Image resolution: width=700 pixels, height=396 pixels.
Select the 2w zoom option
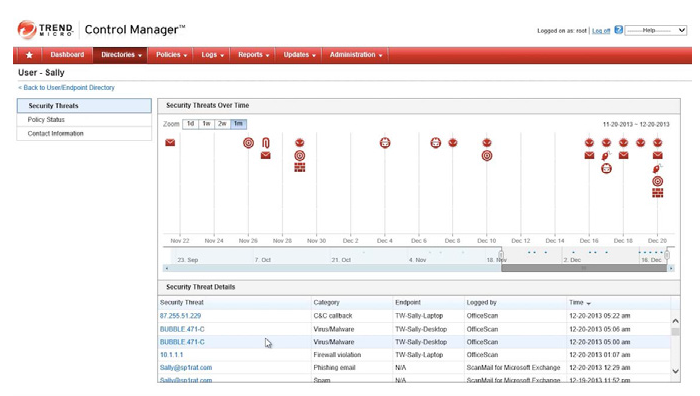(x=222, y=124)
